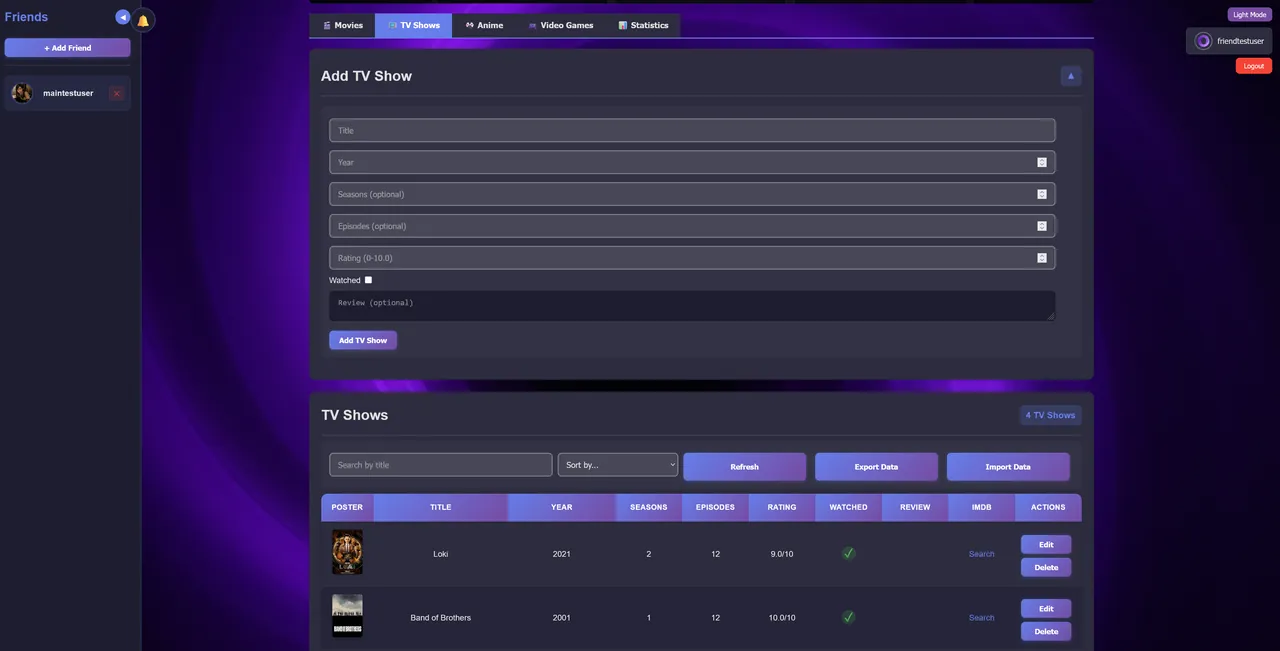The width and height of the screenshot is (1280, 651).
Task: Click the TITLE column header
Action: point(441,507)
